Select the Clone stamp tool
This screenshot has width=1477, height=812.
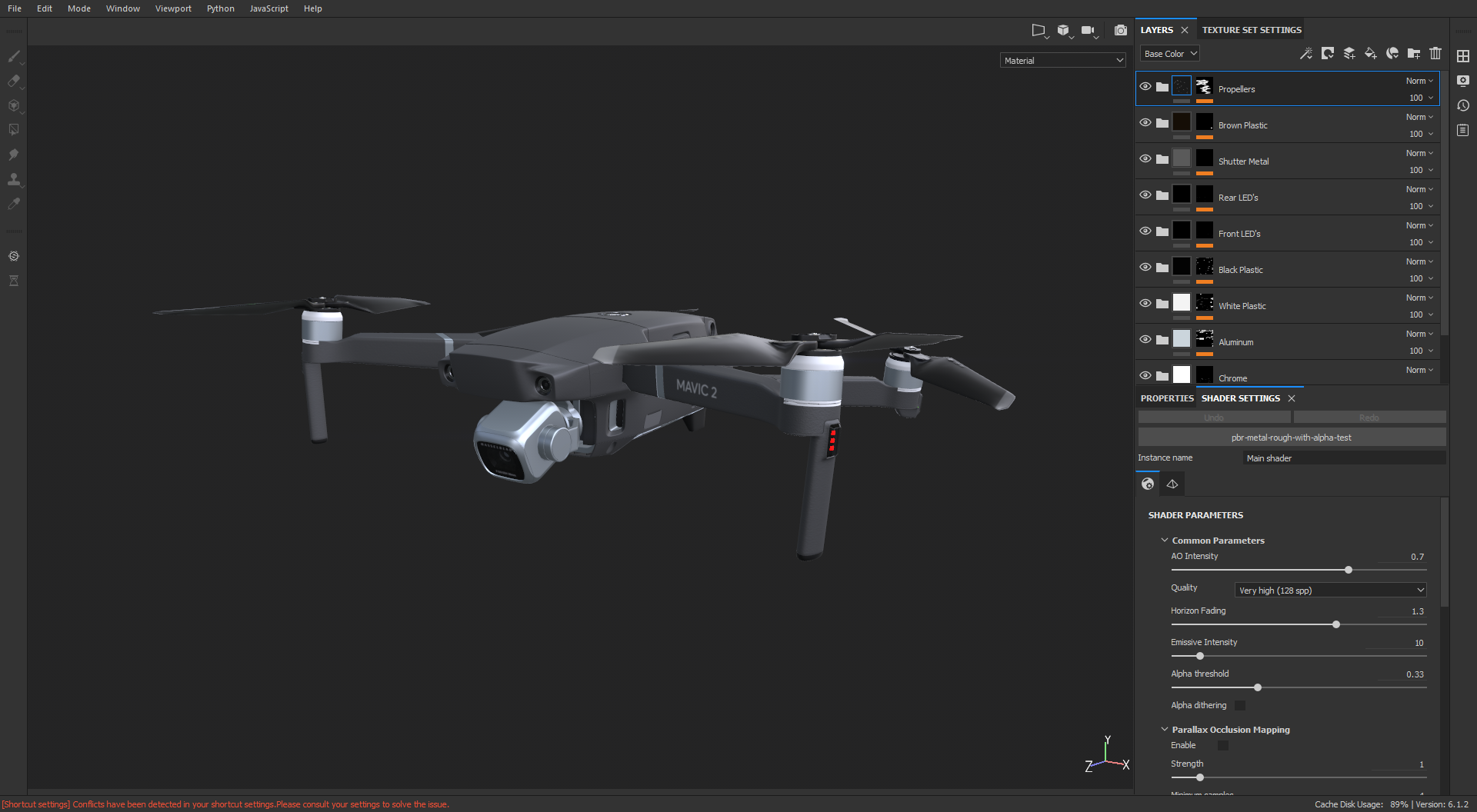point(14,179)
